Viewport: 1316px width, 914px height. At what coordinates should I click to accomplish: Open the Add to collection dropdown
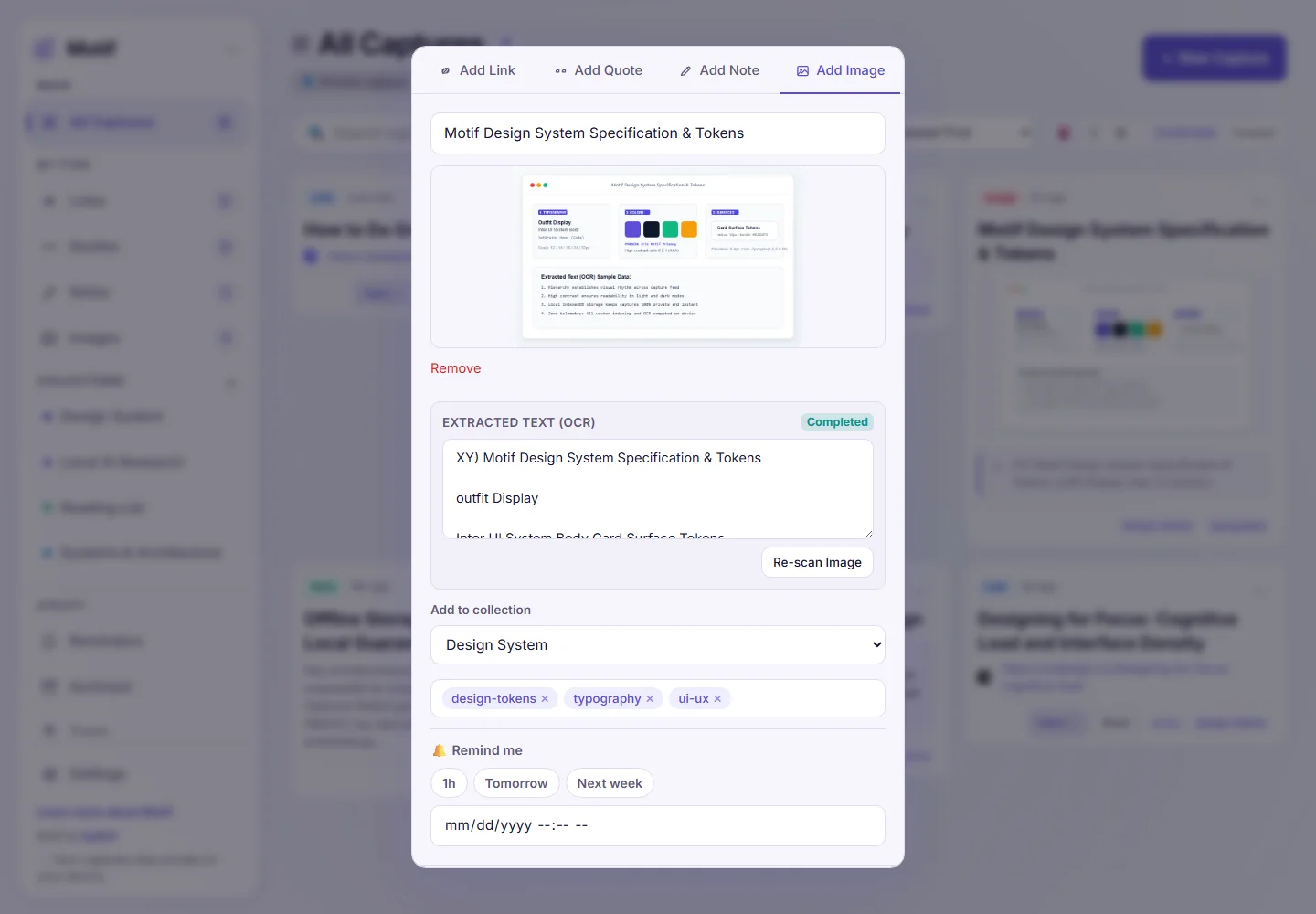658,644
